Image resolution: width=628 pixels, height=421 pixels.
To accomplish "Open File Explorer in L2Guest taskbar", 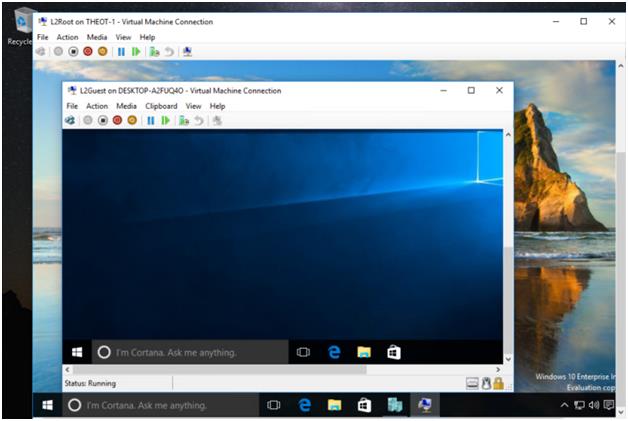I will 364,352.
